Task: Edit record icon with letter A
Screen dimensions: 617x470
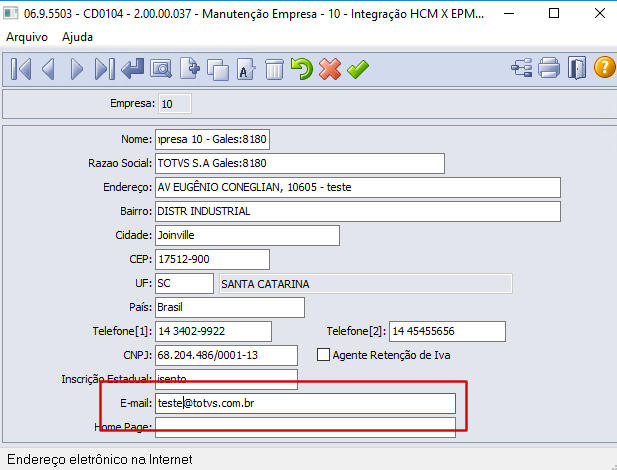Action: coord(246,69)
